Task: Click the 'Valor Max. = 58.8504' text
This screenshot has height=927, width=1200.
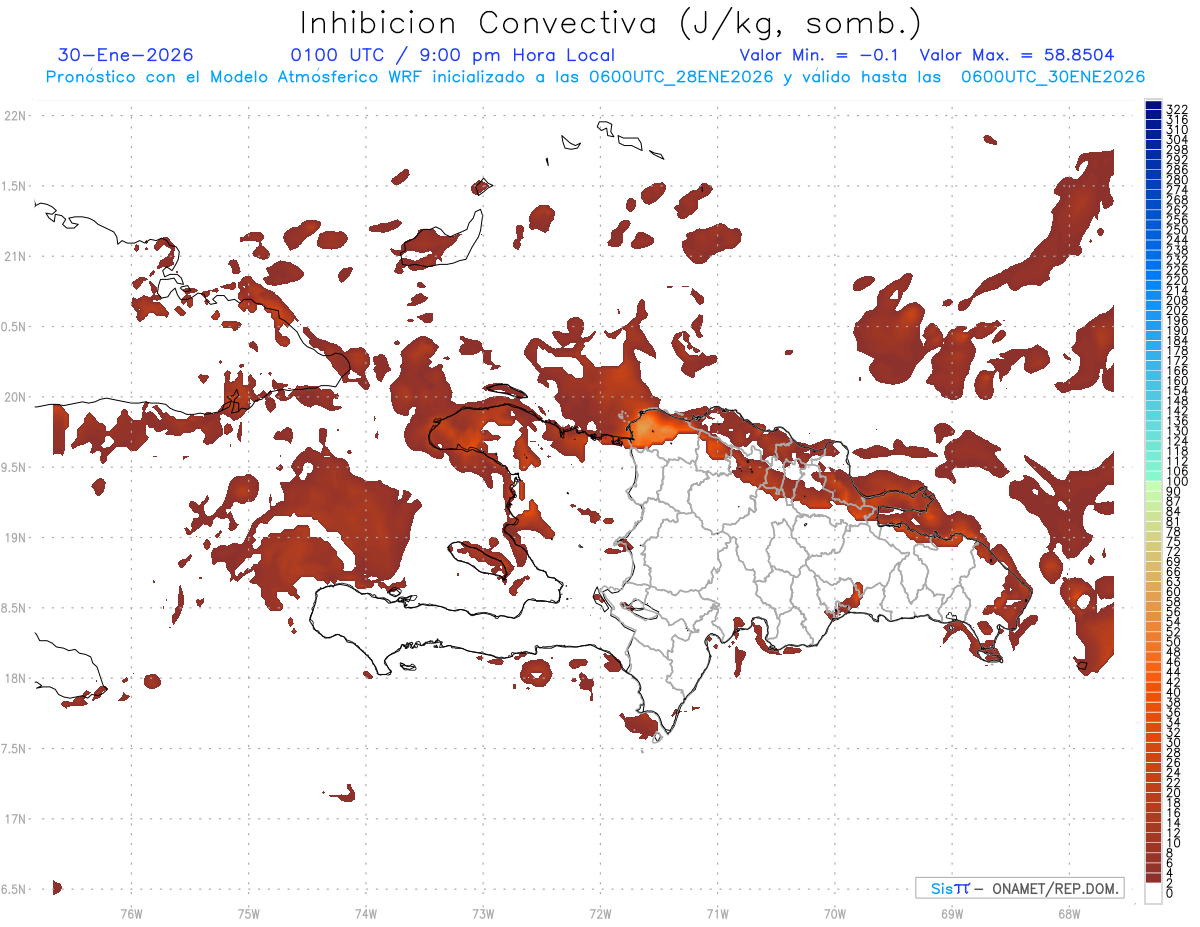Action: (x=1017, y=55)
